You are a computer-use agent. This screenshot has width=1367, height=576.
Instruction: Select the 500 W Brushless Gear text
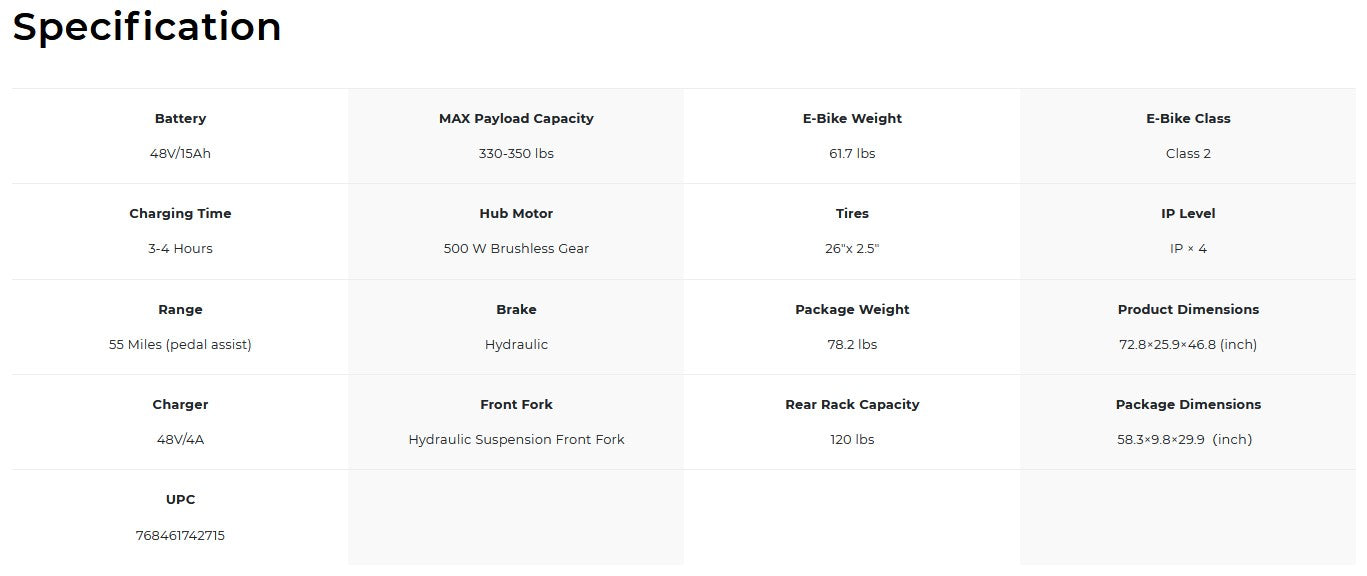pyautogui.click(x=516, y=248)
